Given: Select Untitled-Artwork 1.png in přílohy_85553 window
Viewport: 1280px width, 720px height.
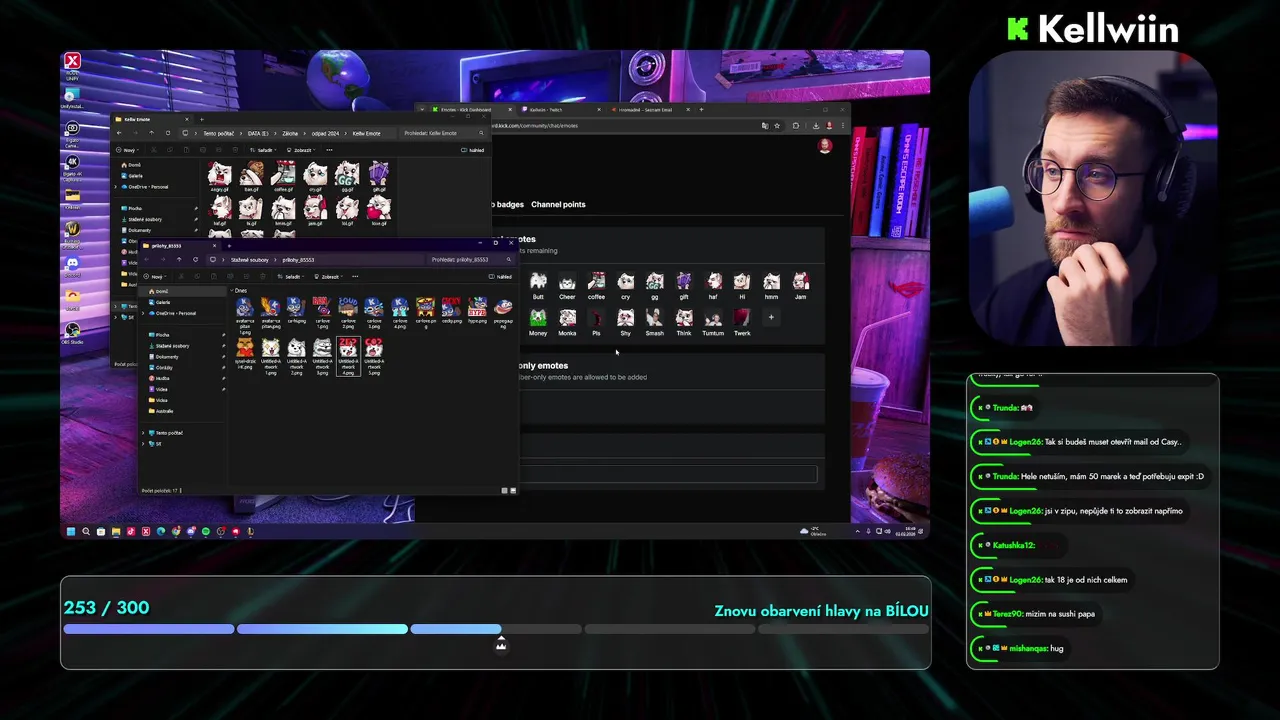Looking at the screenshot, I should [270, 355].
